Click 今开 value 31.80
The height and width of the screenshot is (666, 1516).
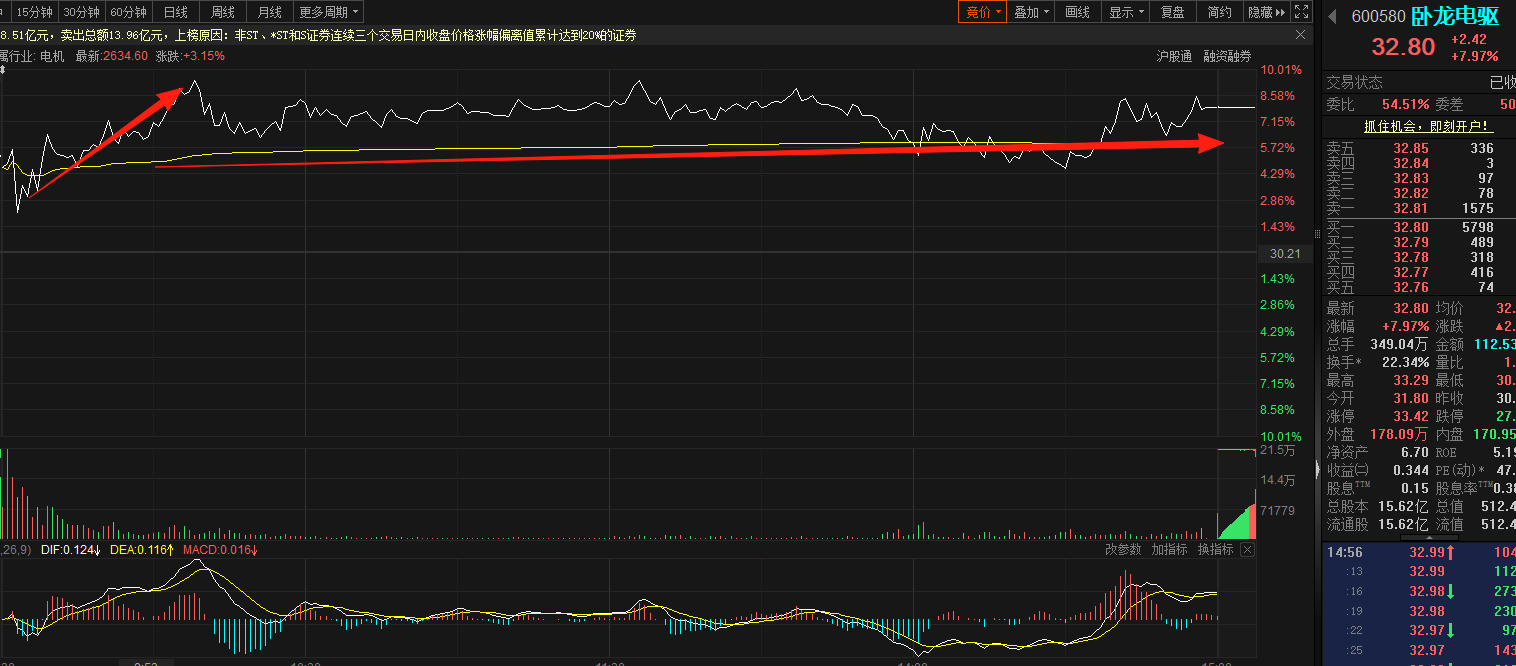pos(1411,398)
